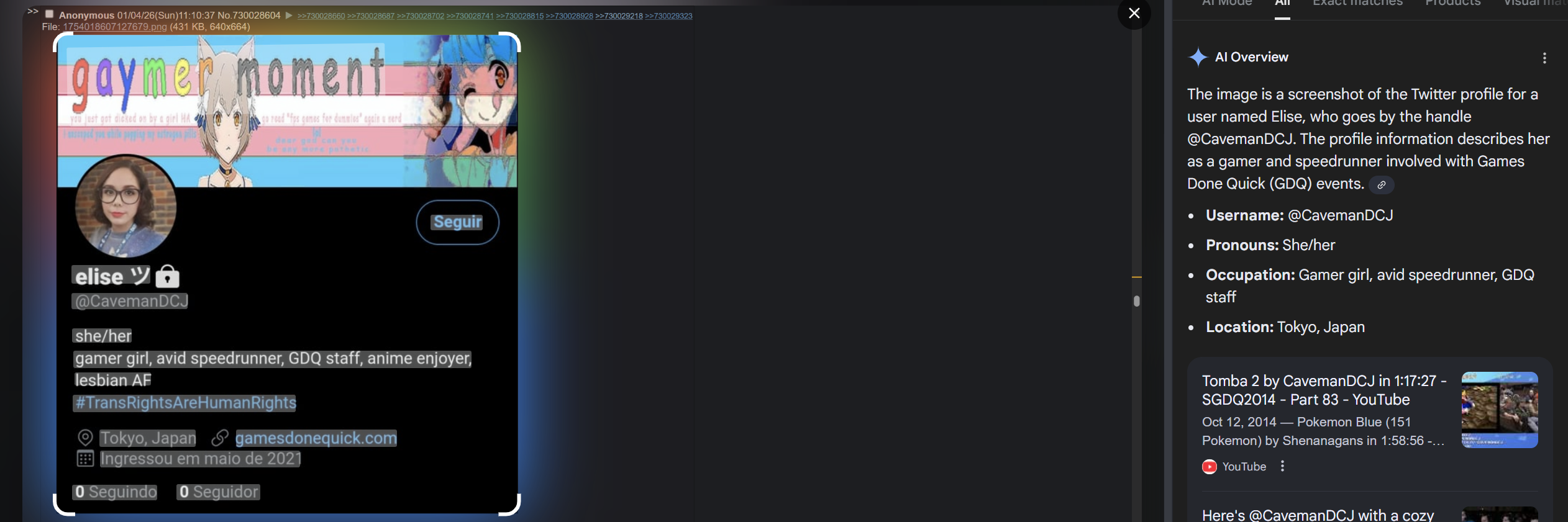Click the 0 Seguidor count
This screenshot has width=1568, height=522.
pos(218,492)
